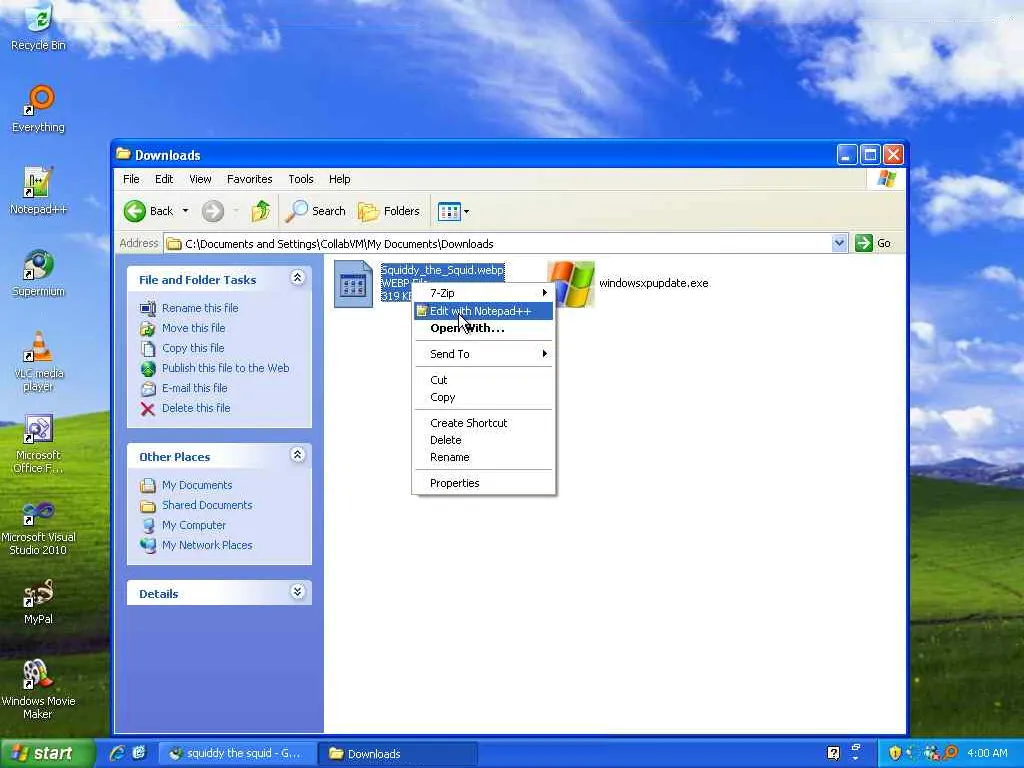Viewport: 1024px width, 768px height.
Task: Select Copy in the context menu
Action: (483, 397)
